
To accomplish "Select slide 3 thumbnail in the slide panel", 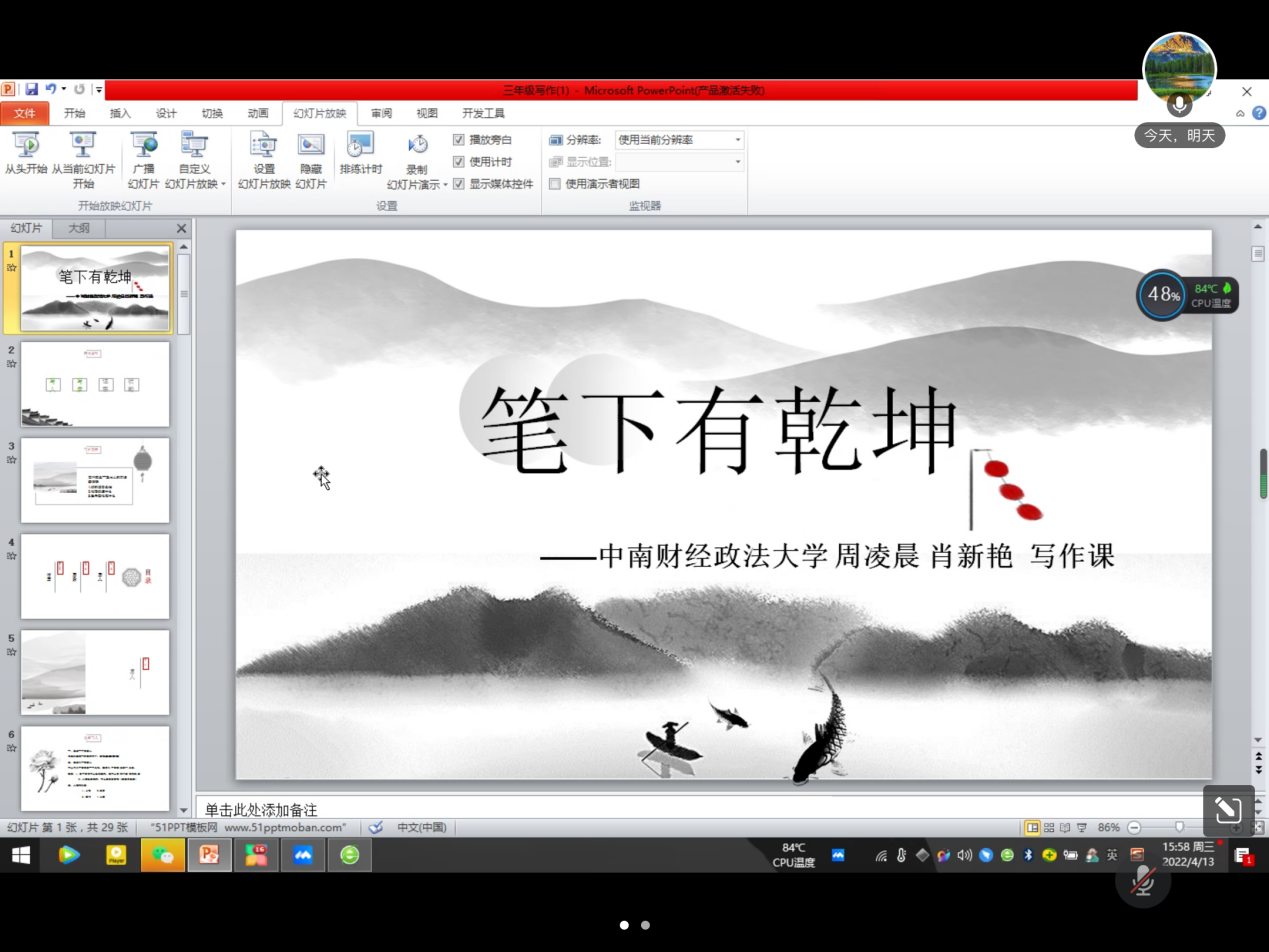I will [x=95, y=480].
